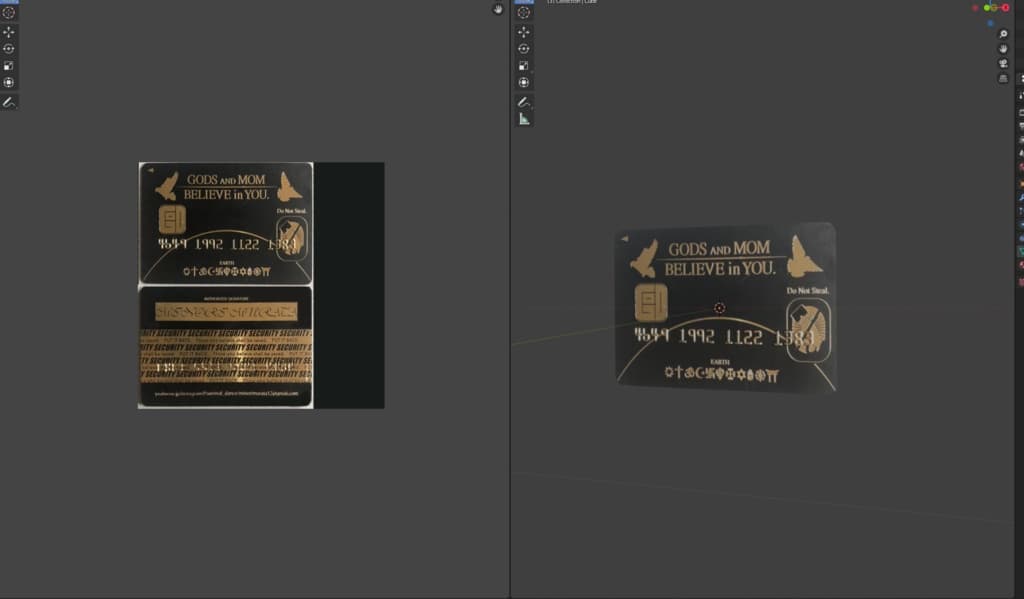Select the Measure tool in 3D viewport toolbar
The height and width of the screenshot is (599, 1024).
[524, 119]
